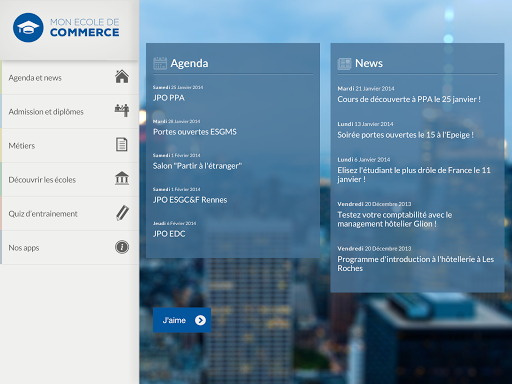Click the J'aime button
The height and width of the screenshot is (384, 512).
click(x=182, y=320)
